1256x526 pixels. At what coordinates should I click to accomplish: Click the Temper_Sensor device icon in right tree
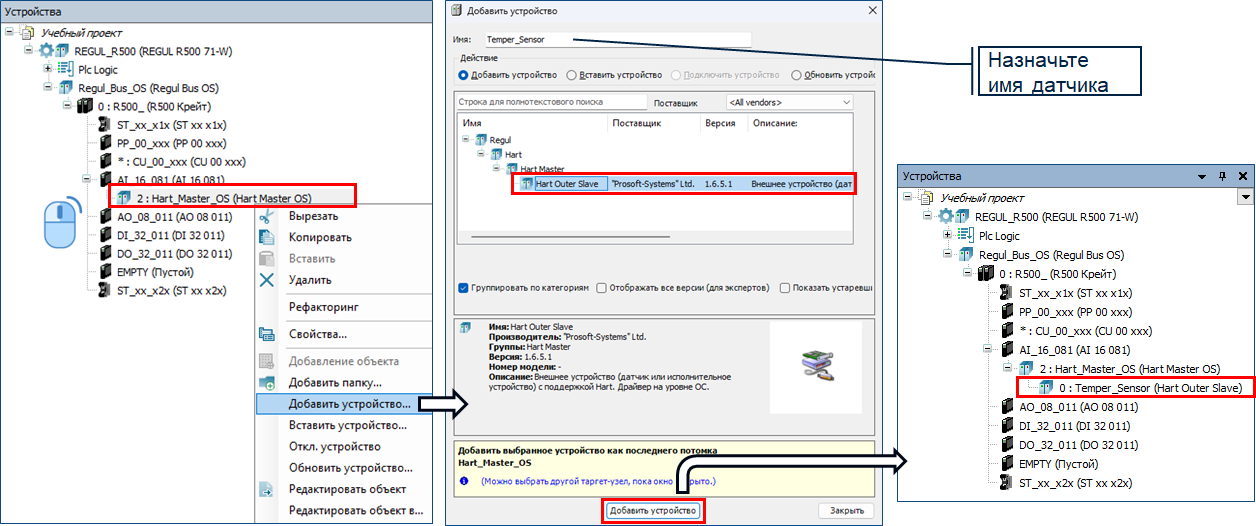1047,387
